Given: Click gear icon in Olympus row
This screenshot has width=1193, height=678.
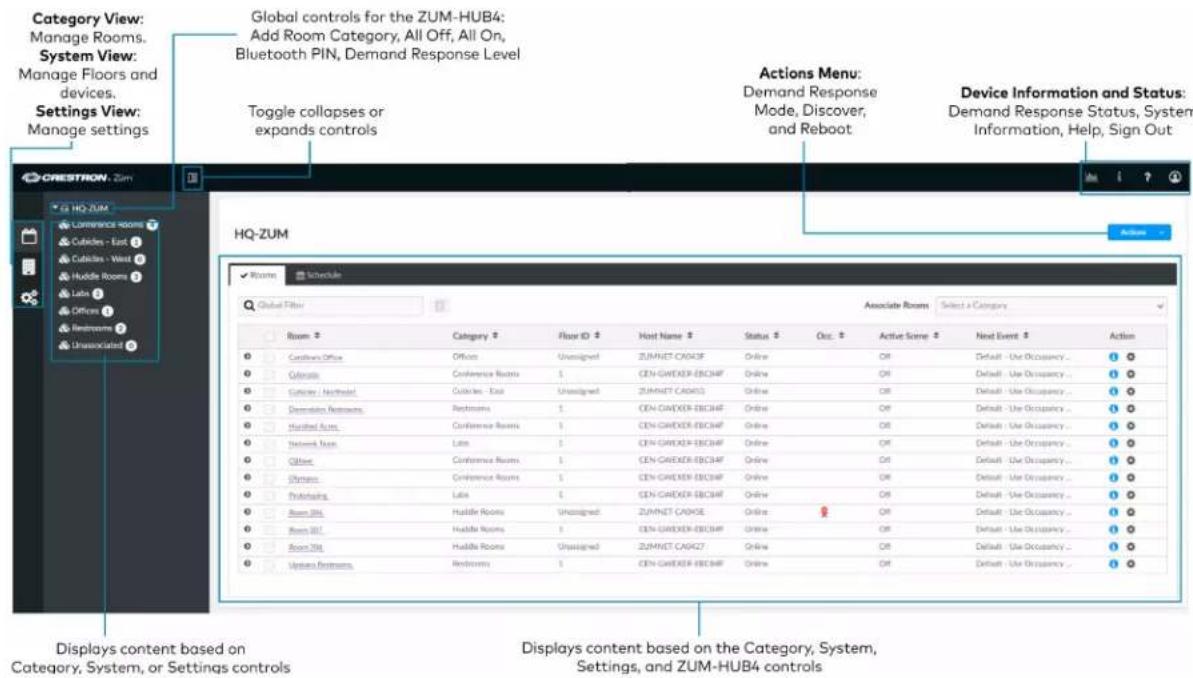Looking at the screenshot, I should pos(1131,478).
